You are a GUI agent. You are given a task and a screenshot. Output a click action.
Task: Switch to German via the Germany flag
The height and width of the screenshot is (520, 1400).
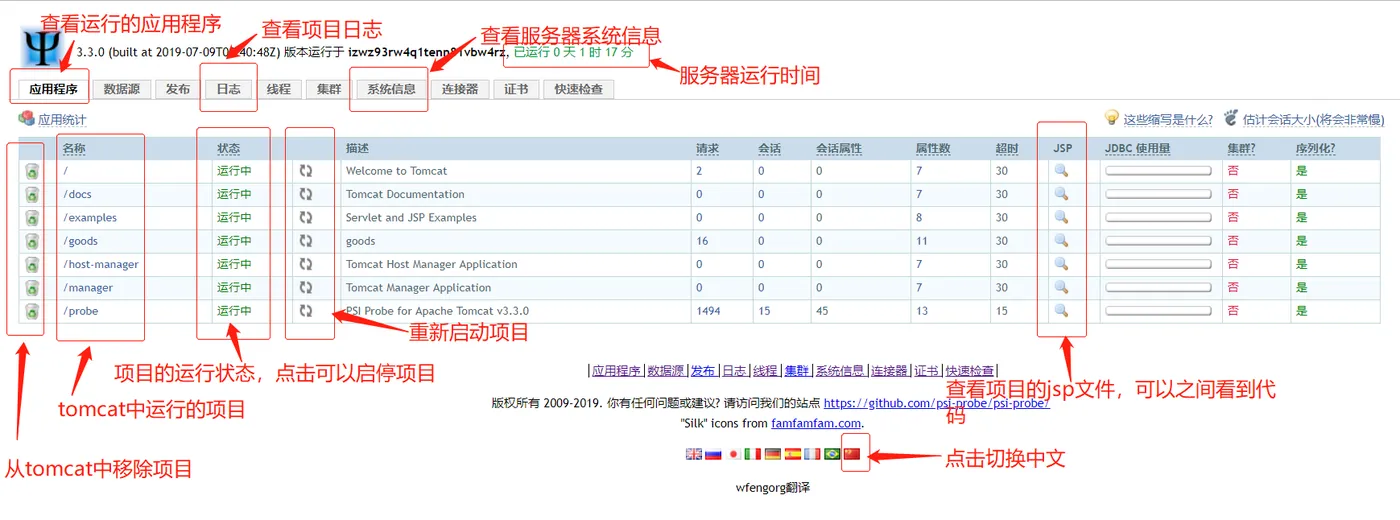pos(773,454)
